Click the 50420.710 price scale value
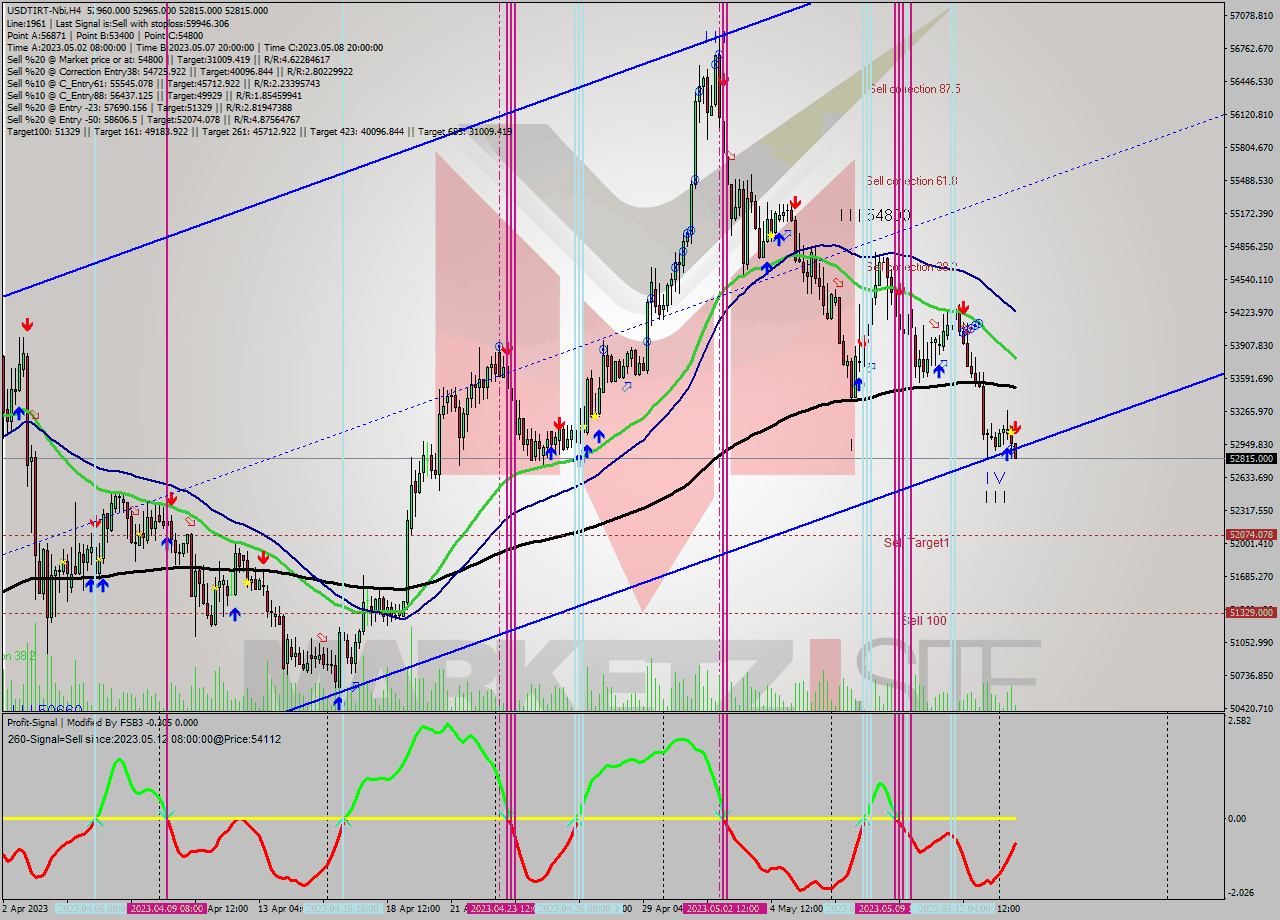The image size is (1280, 920). coord(1251,708)
